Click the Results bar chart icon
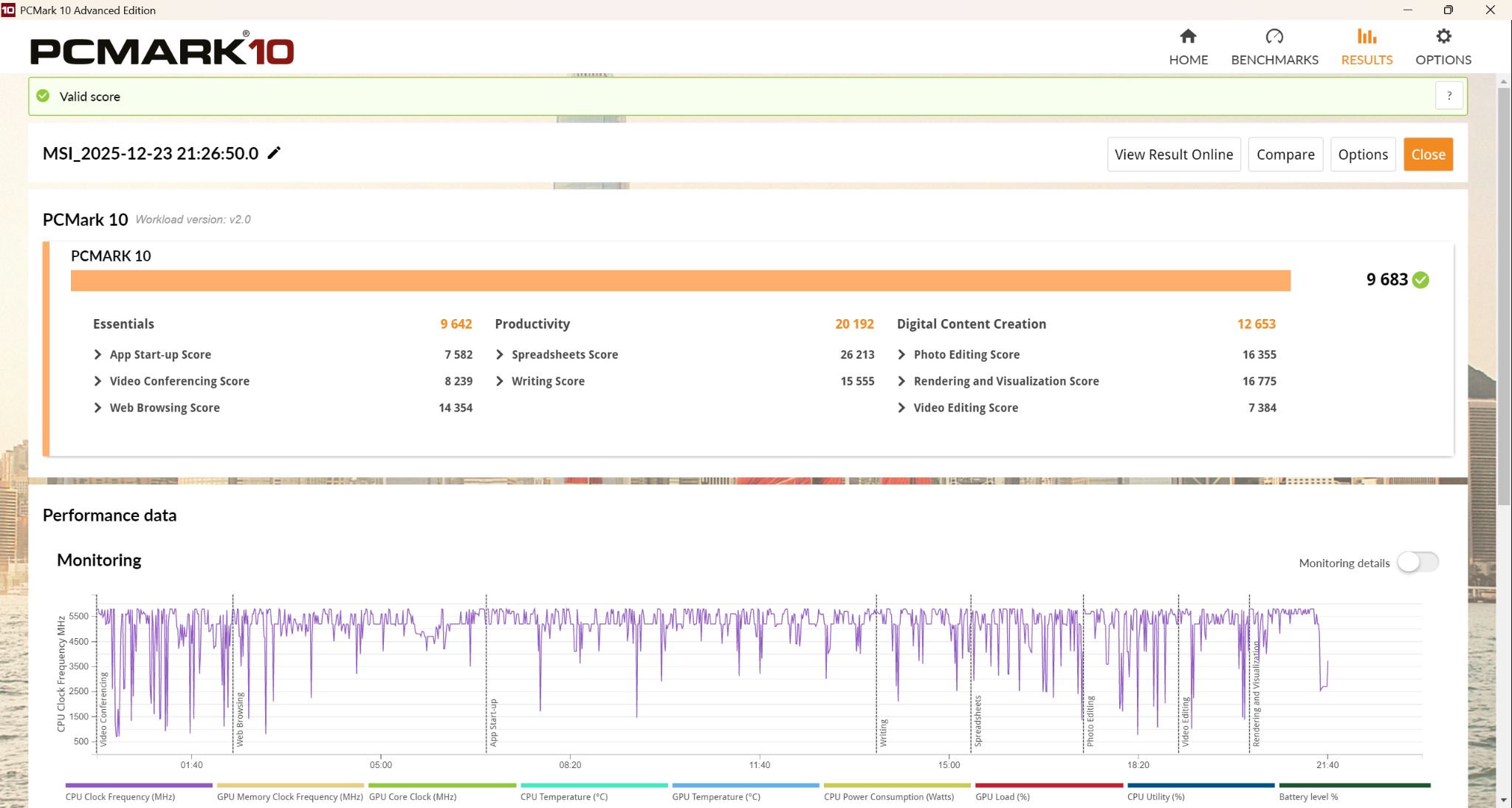The height and width of the screenshot is (808, 1512). click(x=1367, y=36)
